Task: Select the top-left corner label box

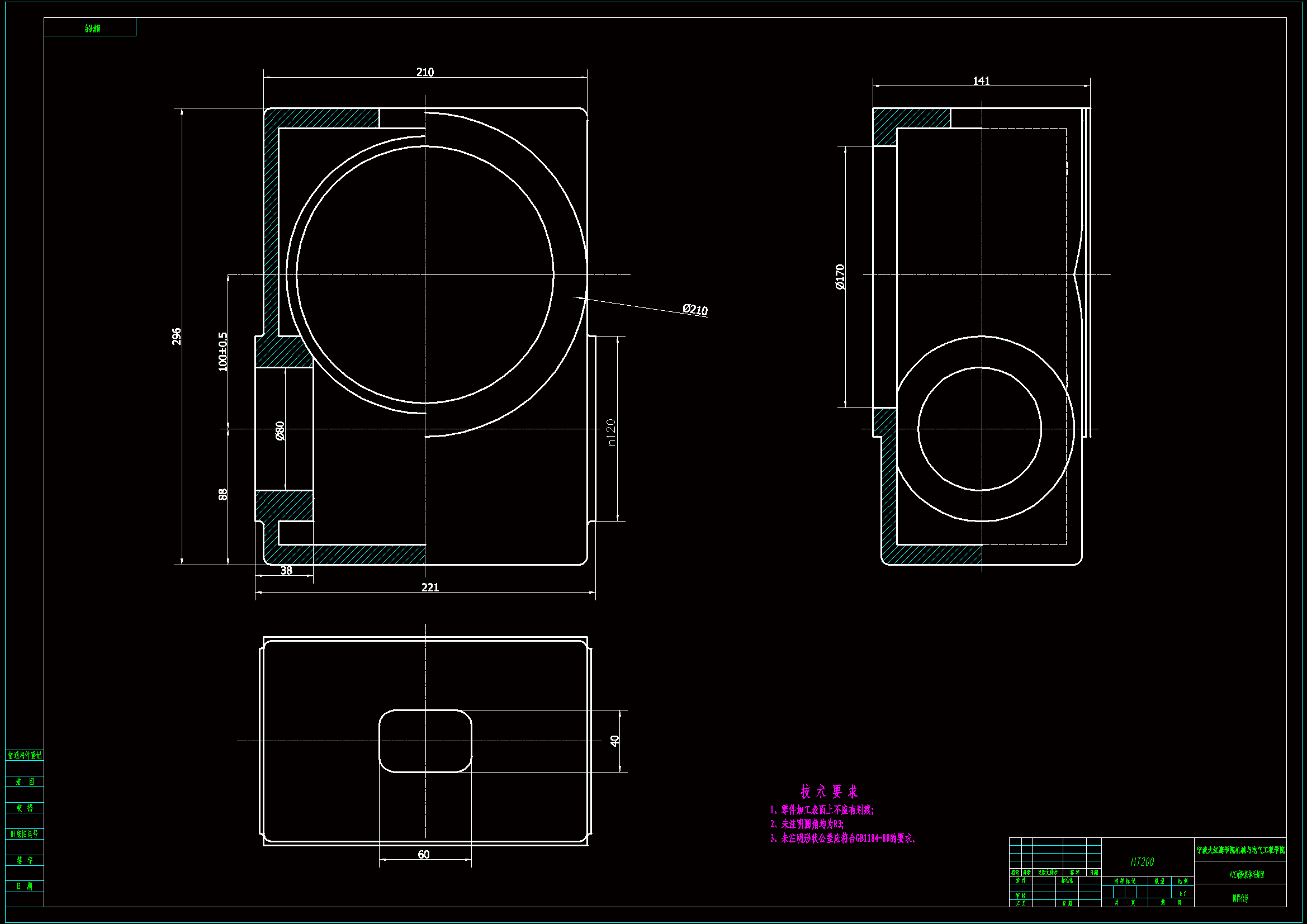Action: [x=90, y=27]
